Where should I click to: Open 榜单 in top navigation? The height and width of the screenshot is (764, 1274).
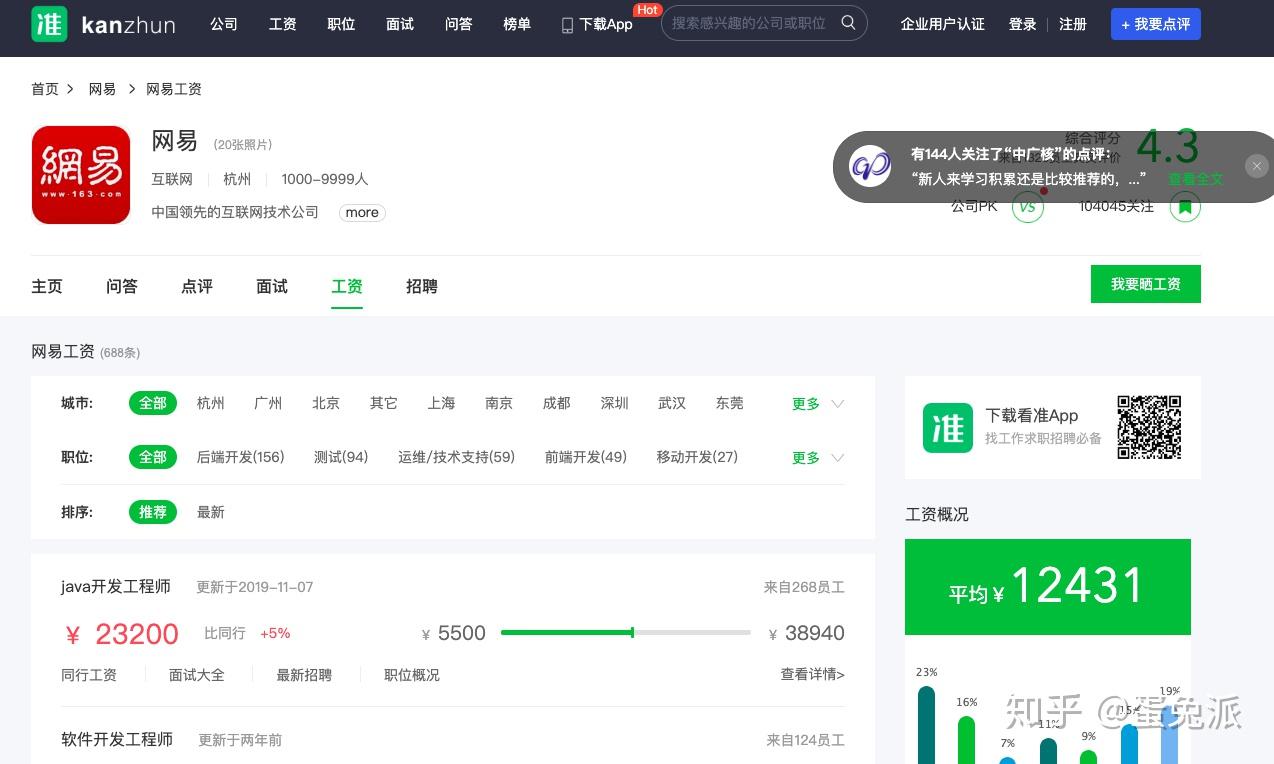(517, 24)
